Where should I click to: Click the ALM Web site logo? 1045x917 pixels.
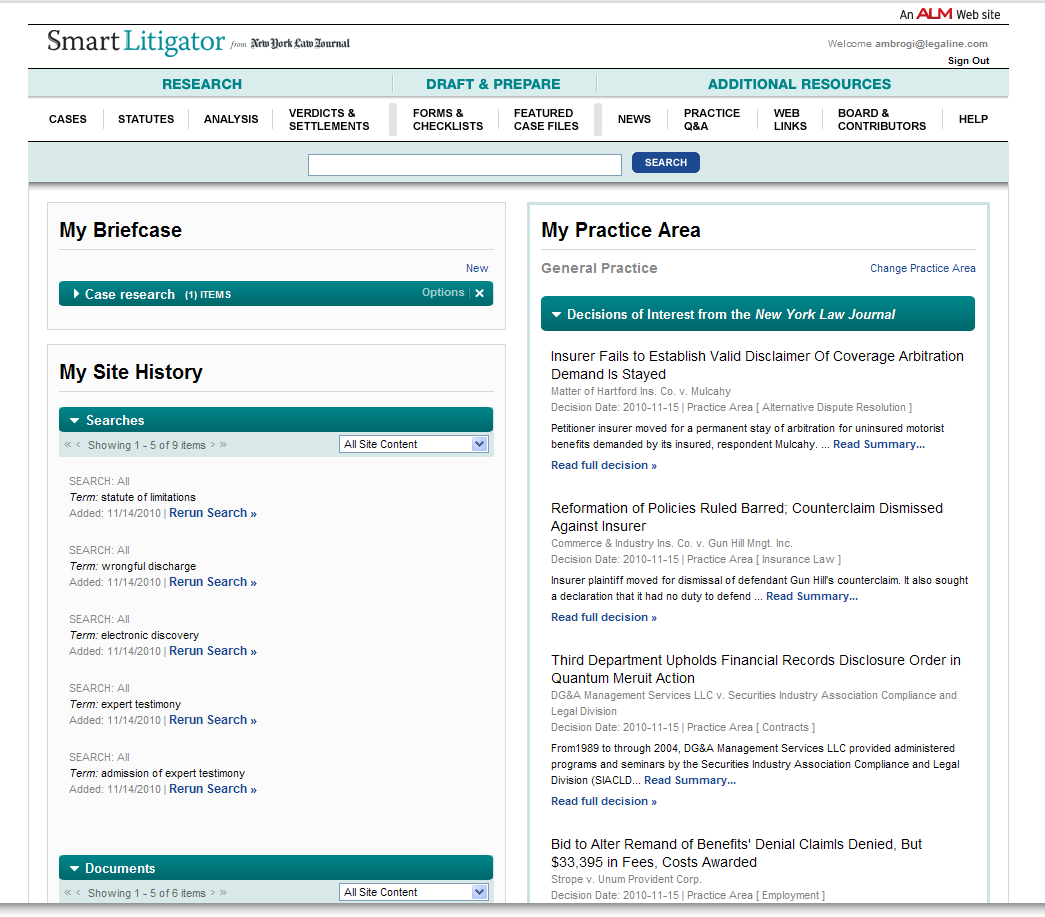[x=934, y=14]
